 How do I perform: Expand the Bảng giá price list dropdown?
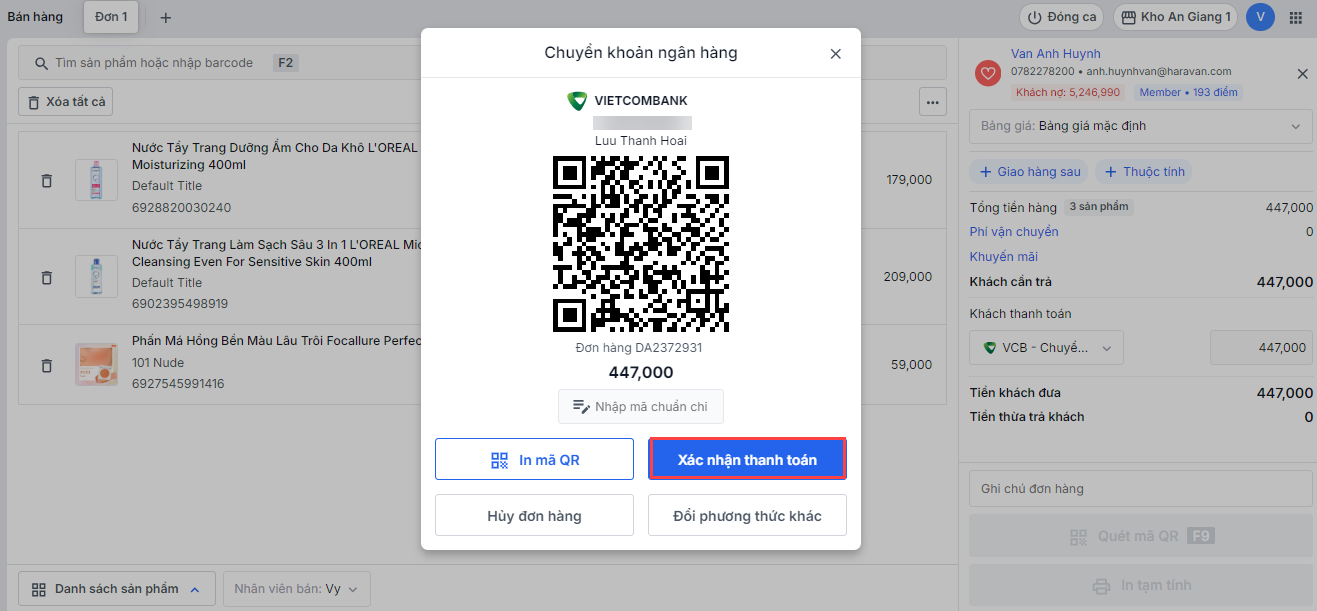click(x=1140, y=127)
